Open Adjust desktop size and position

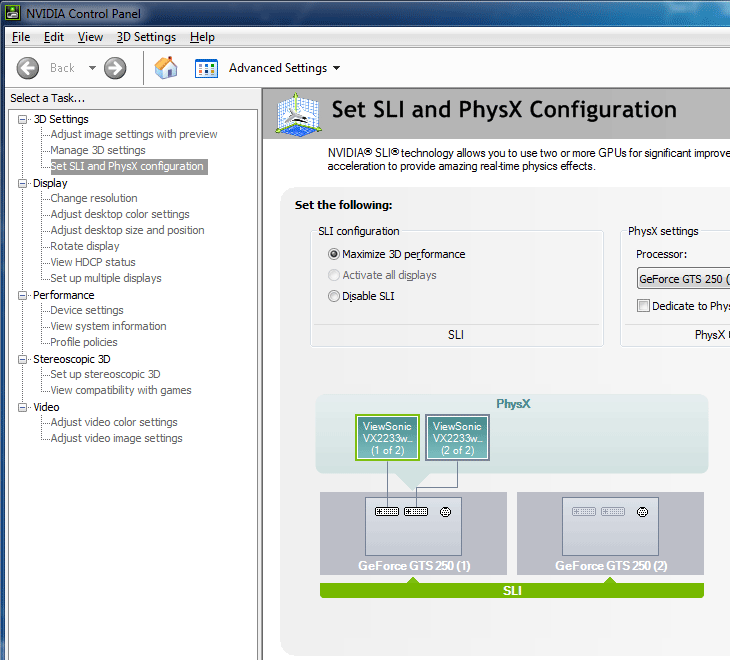tap(127, 230)
